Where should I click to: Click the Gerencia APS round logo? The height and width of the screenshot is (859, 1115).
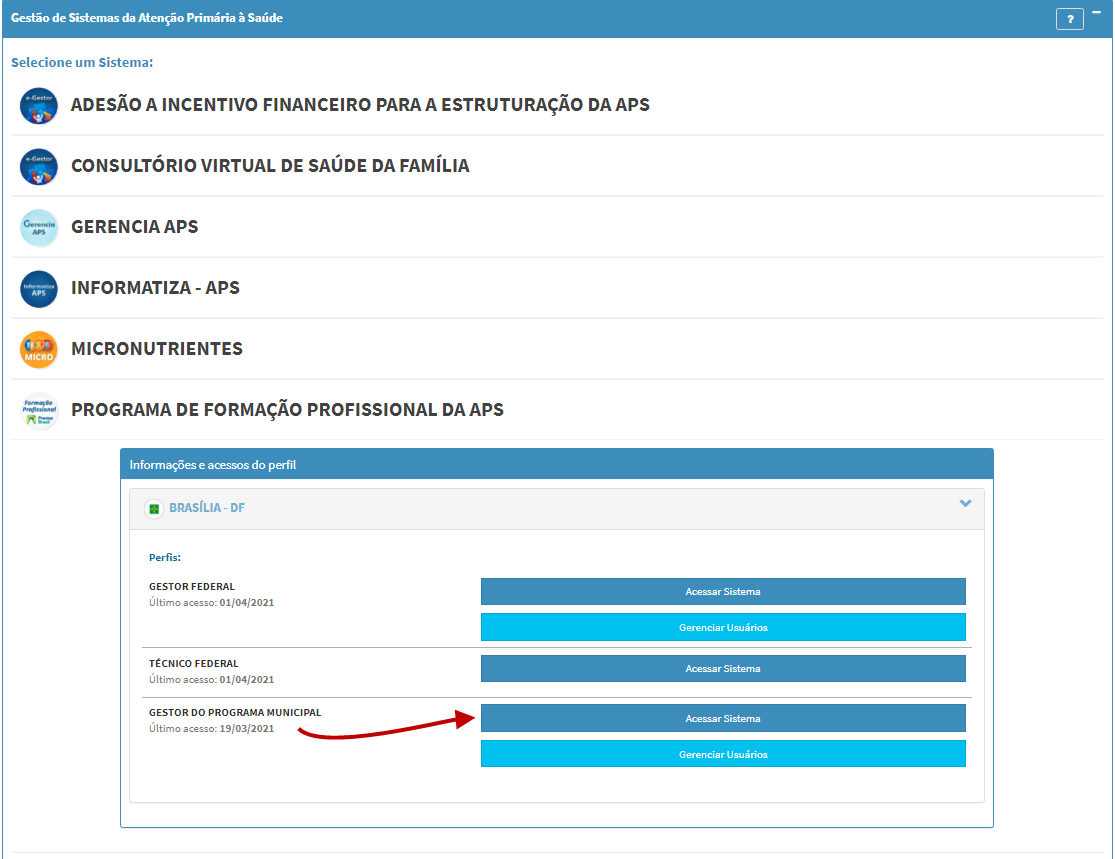pos(39,227)
